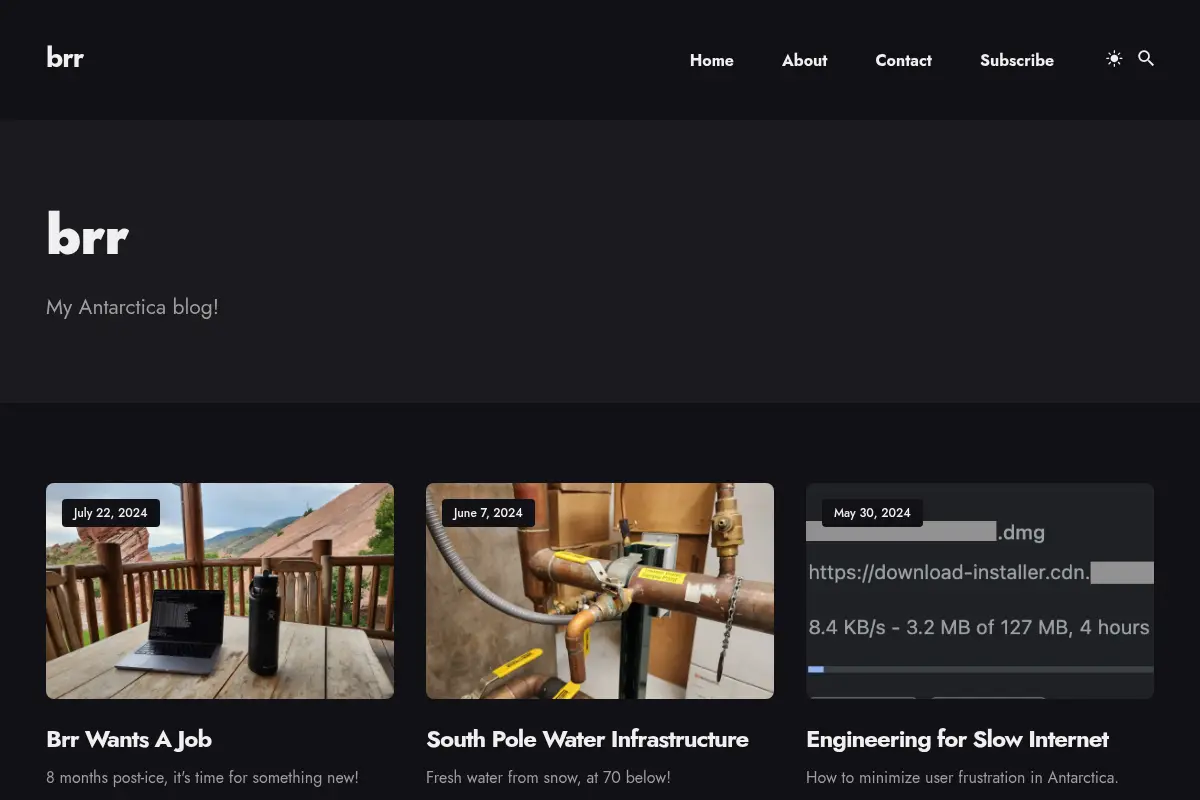The image size is (1200, 800).
Task: Click 'Fresh water from snow' excerpt text
Action: pos(548,777)
